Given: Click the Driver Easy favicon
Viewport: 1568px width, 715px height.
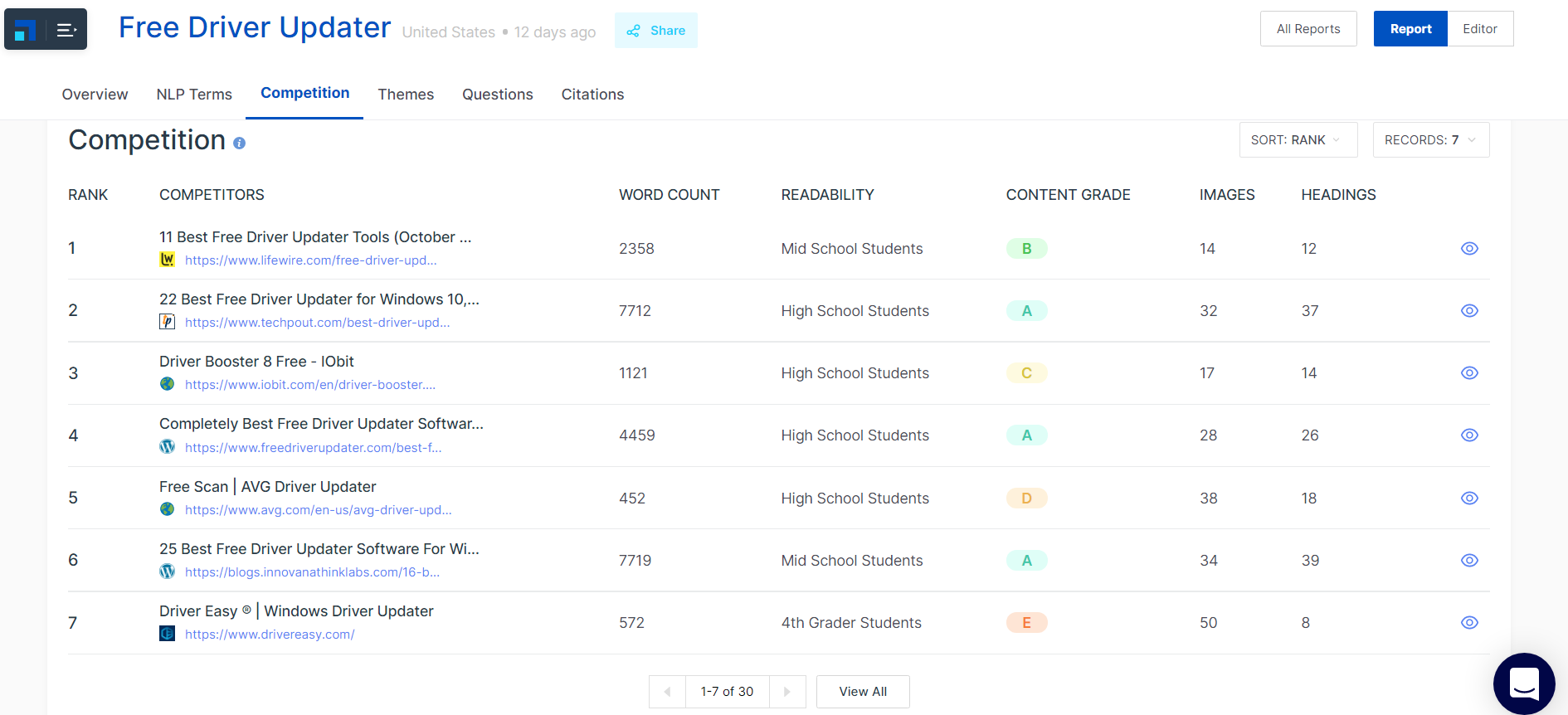Looking at the screenshot, I should 167,634.
